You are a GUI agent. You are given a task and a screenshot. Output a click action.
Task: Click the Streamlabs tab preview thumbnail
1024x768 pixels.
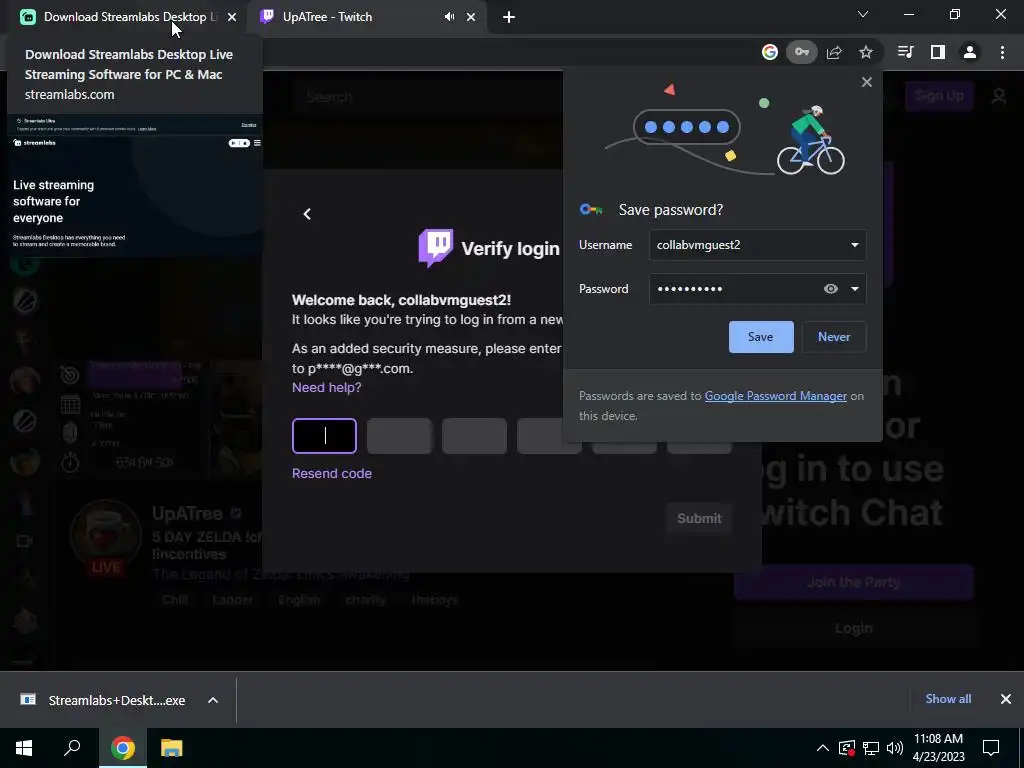[x=135, y=187]
